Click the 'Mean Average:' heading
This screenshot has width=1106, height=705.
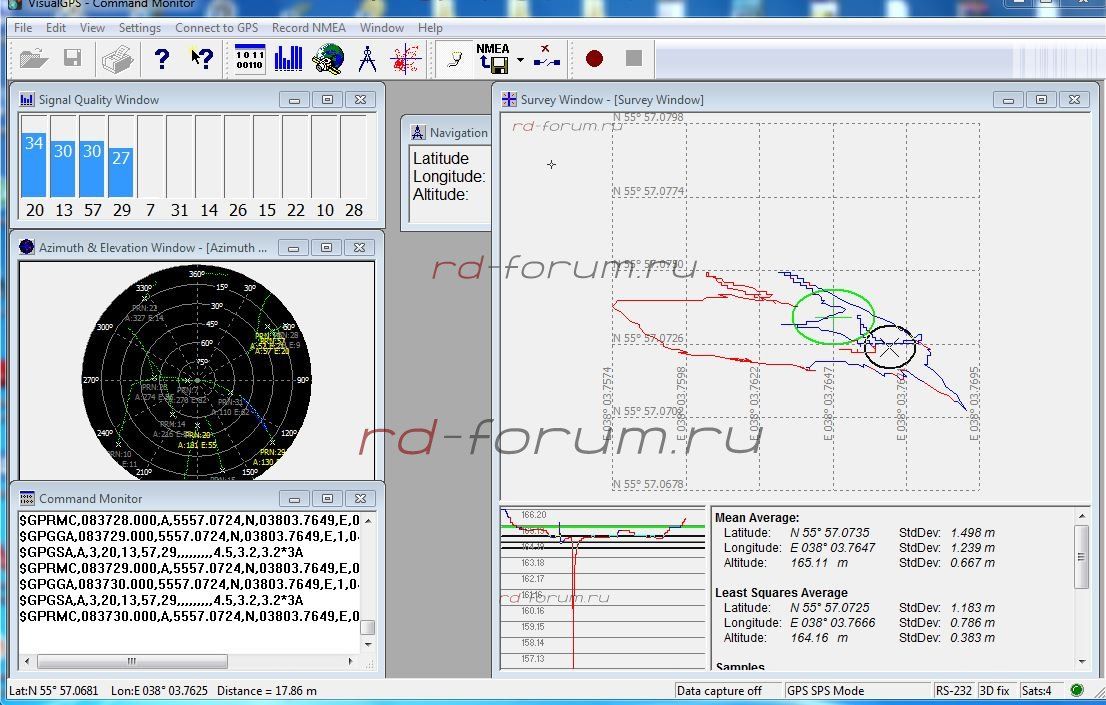(x=757, y=517)
